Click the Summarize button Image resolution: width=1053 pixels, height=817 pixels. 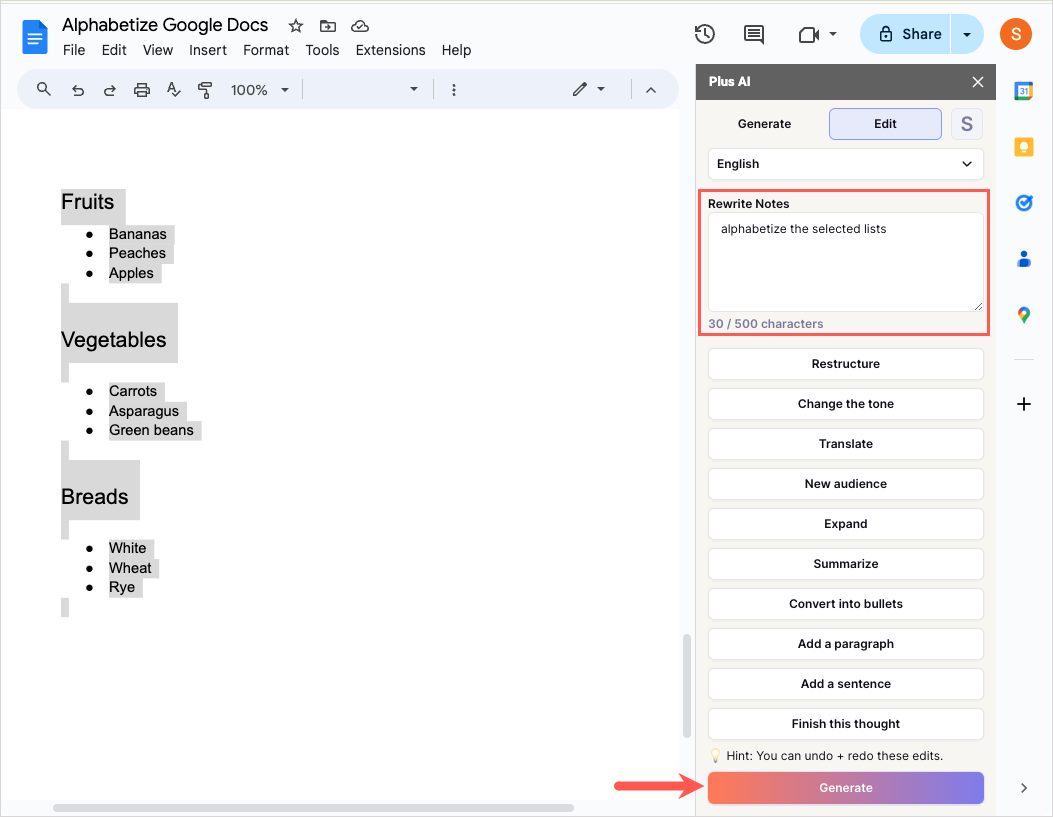(x=845, y=564)
